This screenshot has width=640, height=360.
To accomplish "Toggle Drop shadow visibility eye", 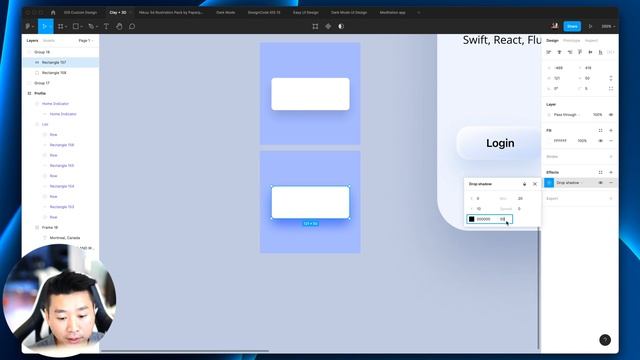I will point(600,183).
